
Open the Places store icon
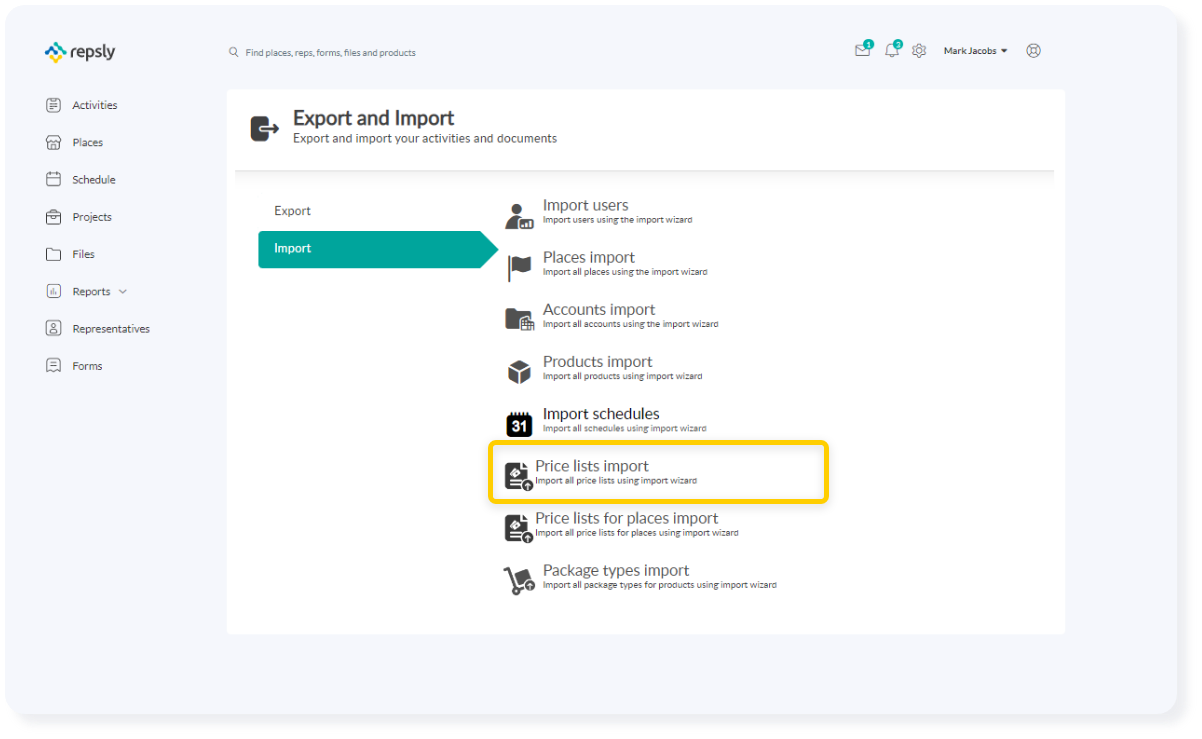(x=54, y=142)
